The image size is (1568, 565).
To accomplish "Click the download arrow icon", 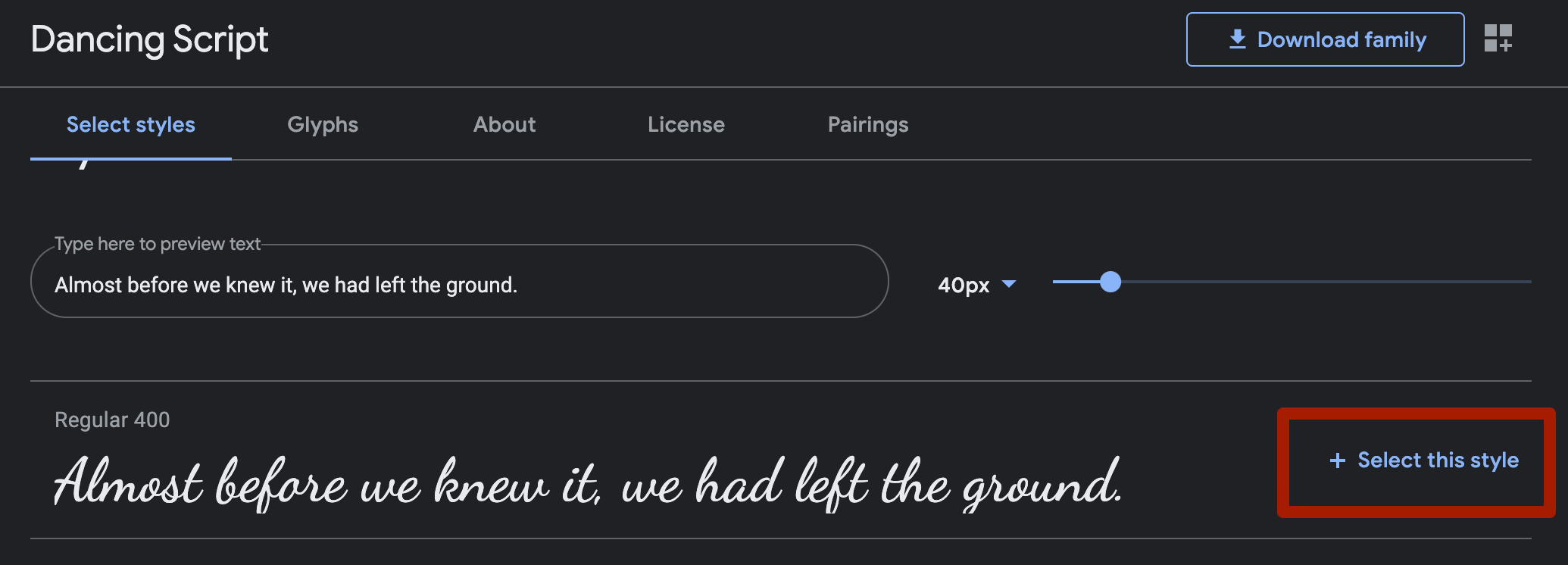I will click(x=1237, y=39).
